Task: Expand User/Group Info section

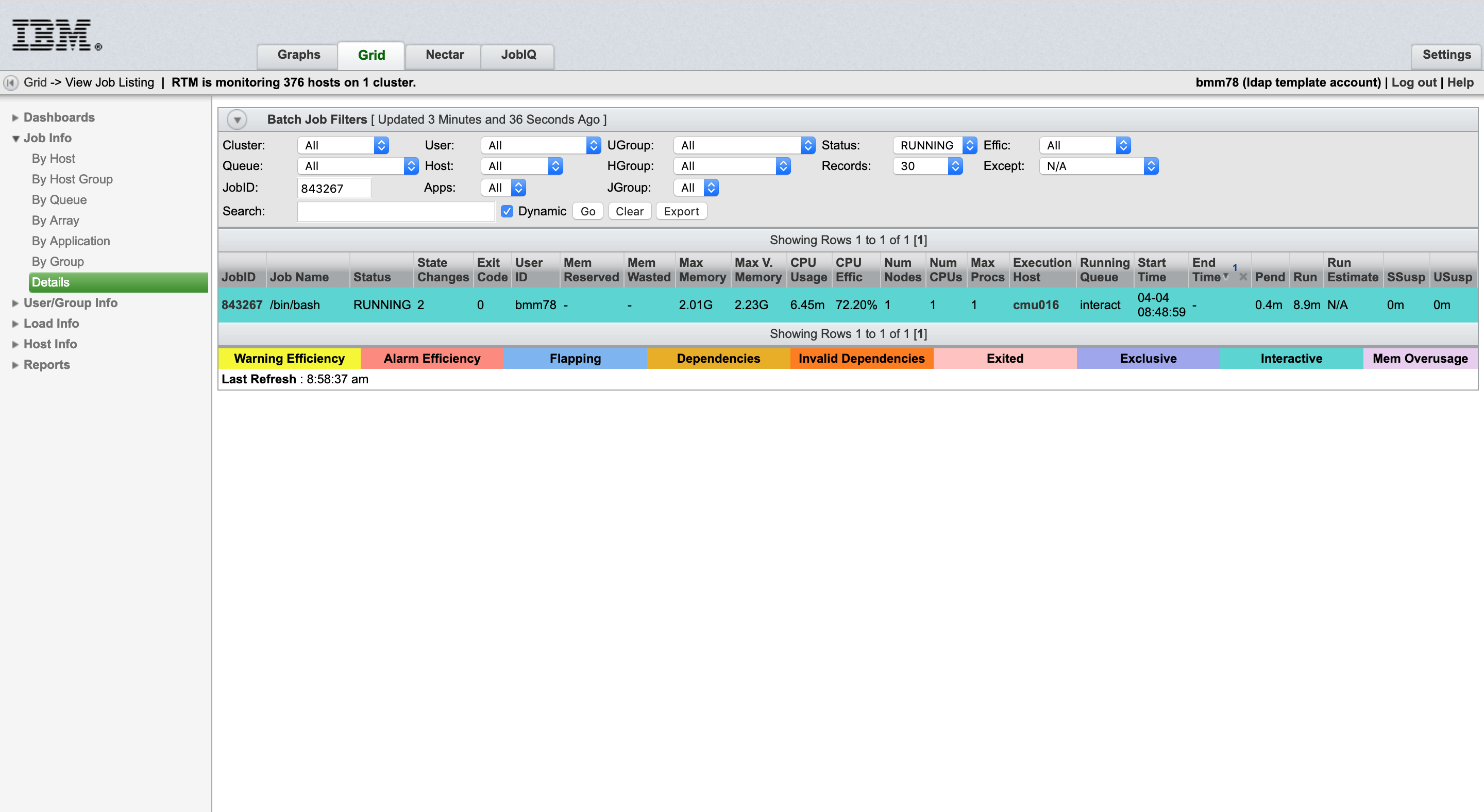Action: (70, 303)
